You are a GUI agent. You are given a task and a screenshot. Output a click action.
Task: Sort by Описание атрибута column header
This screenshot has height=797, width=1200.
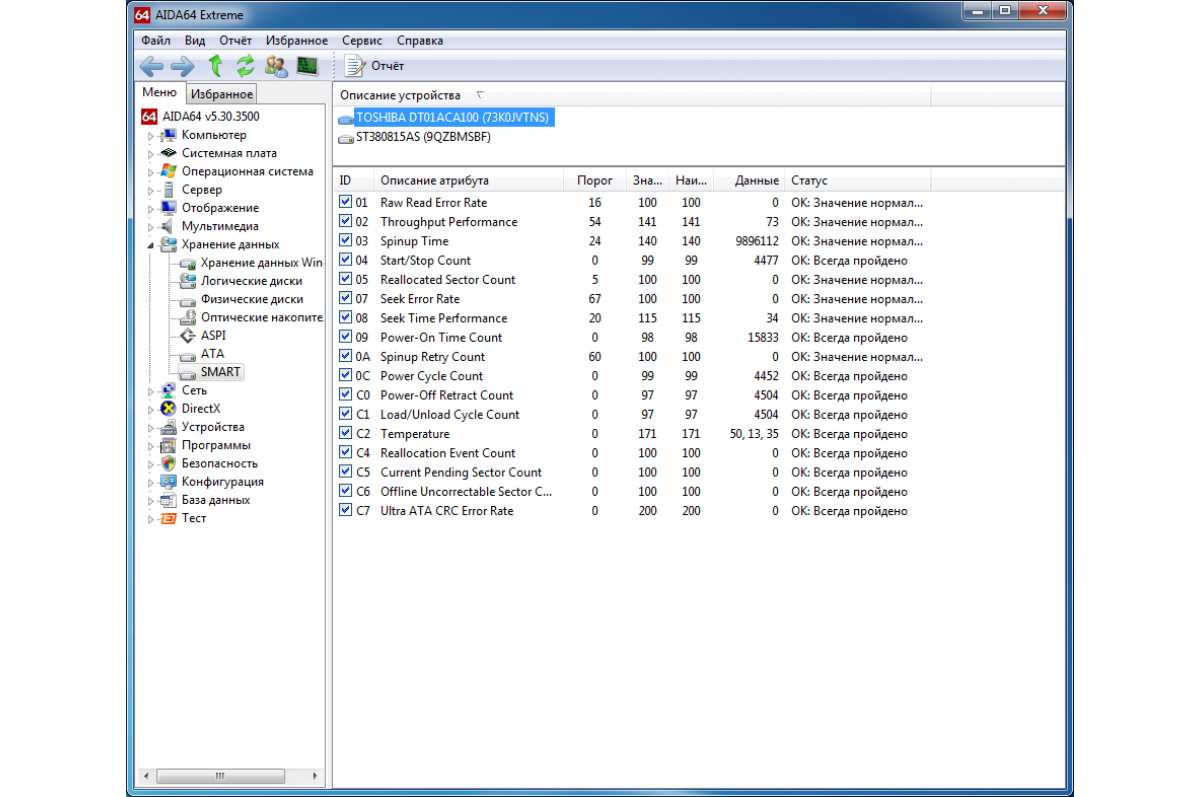(x=469, y=181)
